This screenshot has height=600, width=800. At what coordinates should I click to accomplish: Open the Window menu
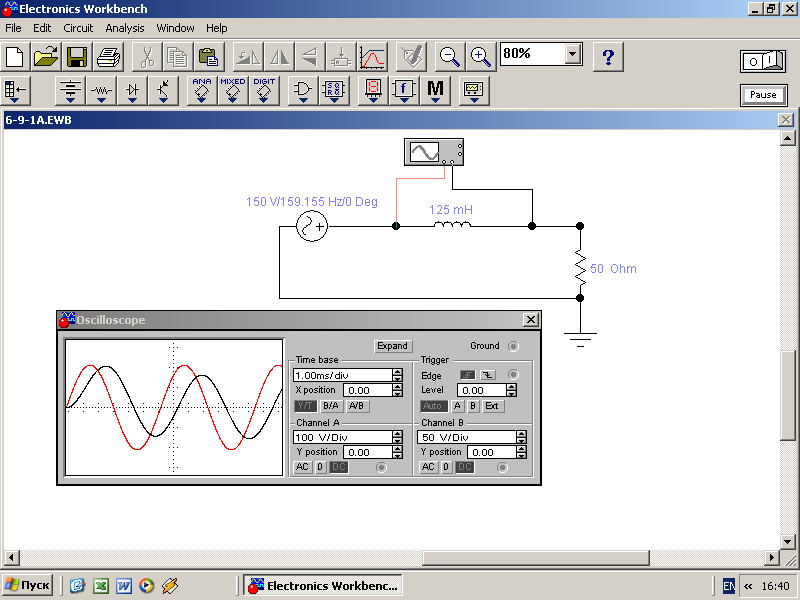(x=175, y=28)
